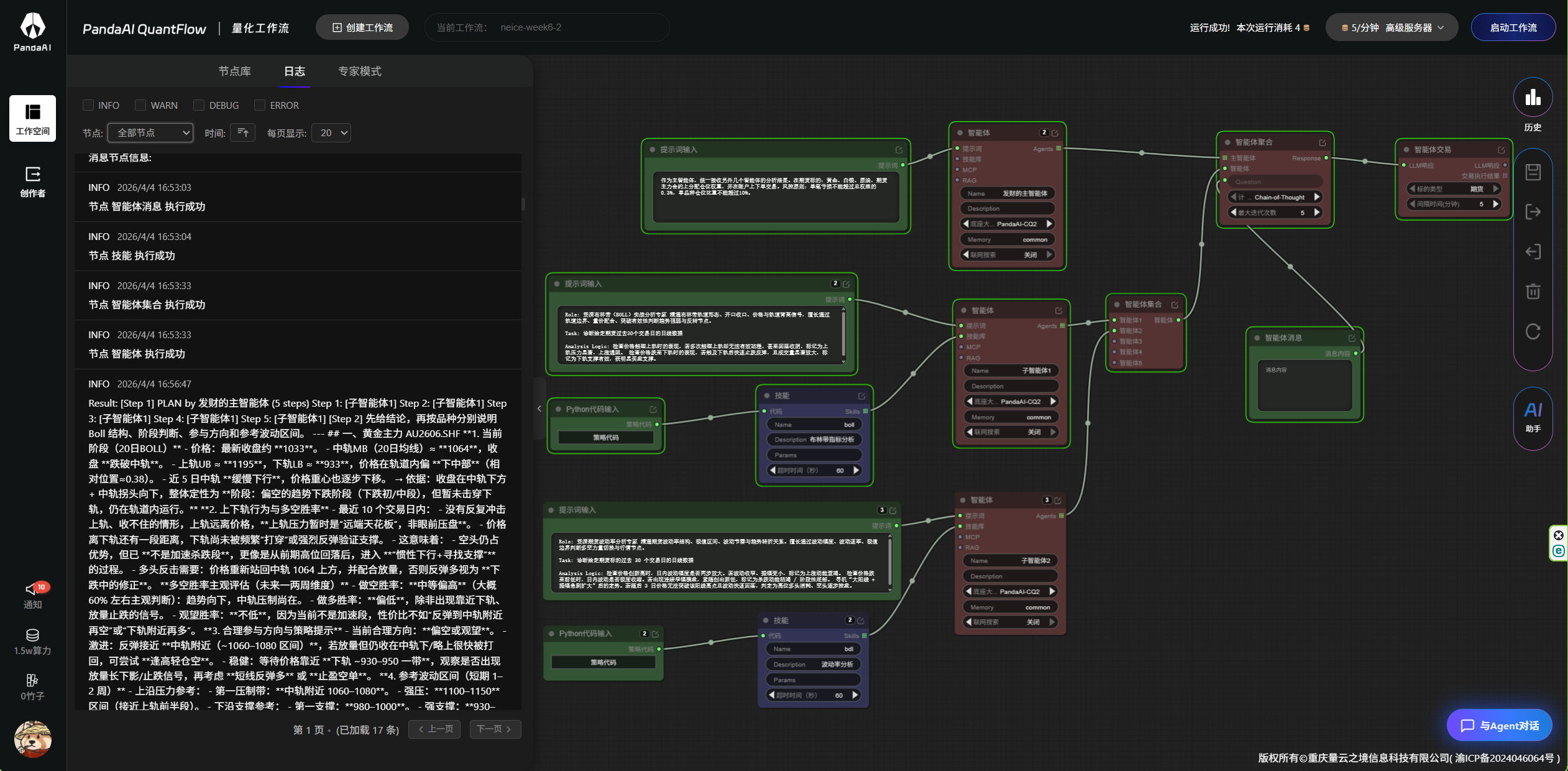Toggle time sort order icon
This screenshot has height=771, width=1568.
(x=242, y=132)
